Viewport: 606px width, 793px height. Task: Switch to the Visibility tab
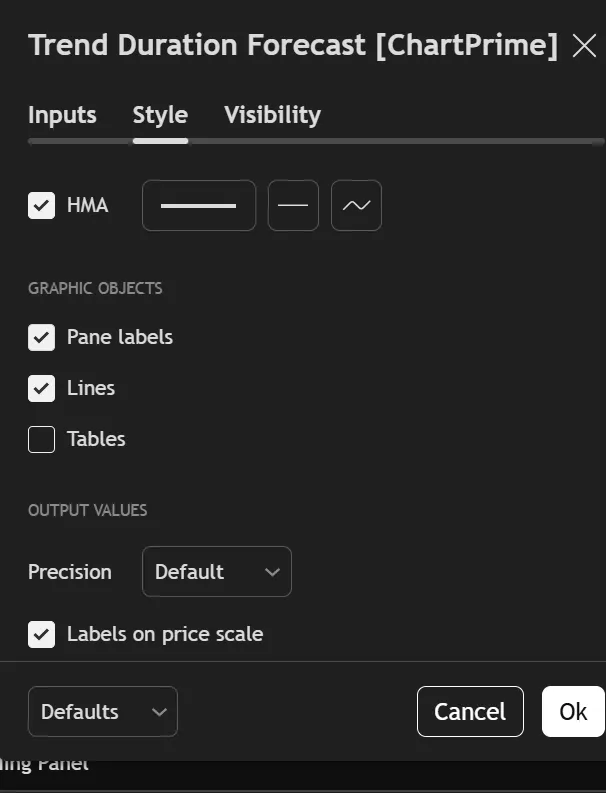(x=272, y=115)
